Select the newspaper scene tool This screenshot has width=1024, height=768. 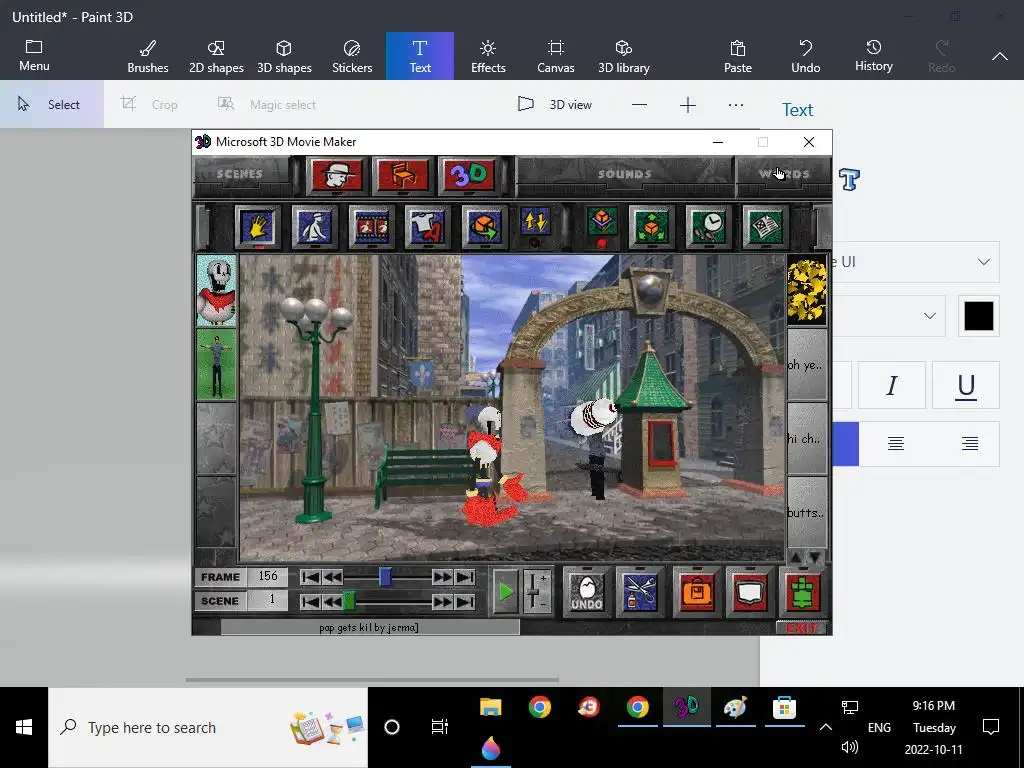click(765, 226)
